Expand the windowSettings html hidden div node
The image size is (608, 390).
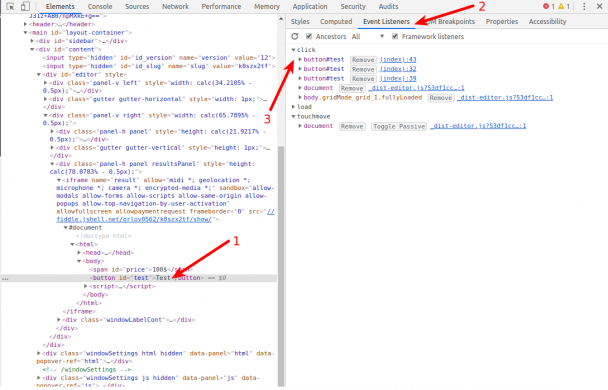click(38, 353)
